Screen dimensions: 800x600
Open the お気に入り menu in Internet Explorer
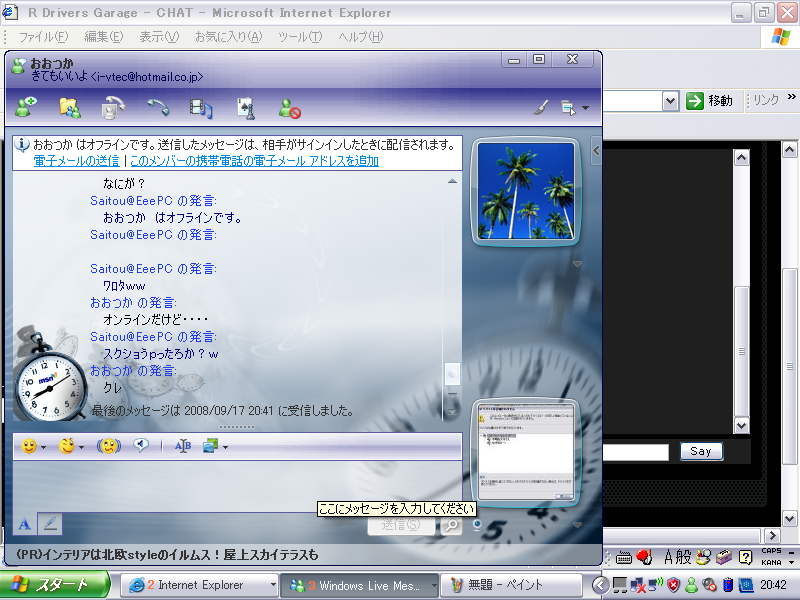227,37
